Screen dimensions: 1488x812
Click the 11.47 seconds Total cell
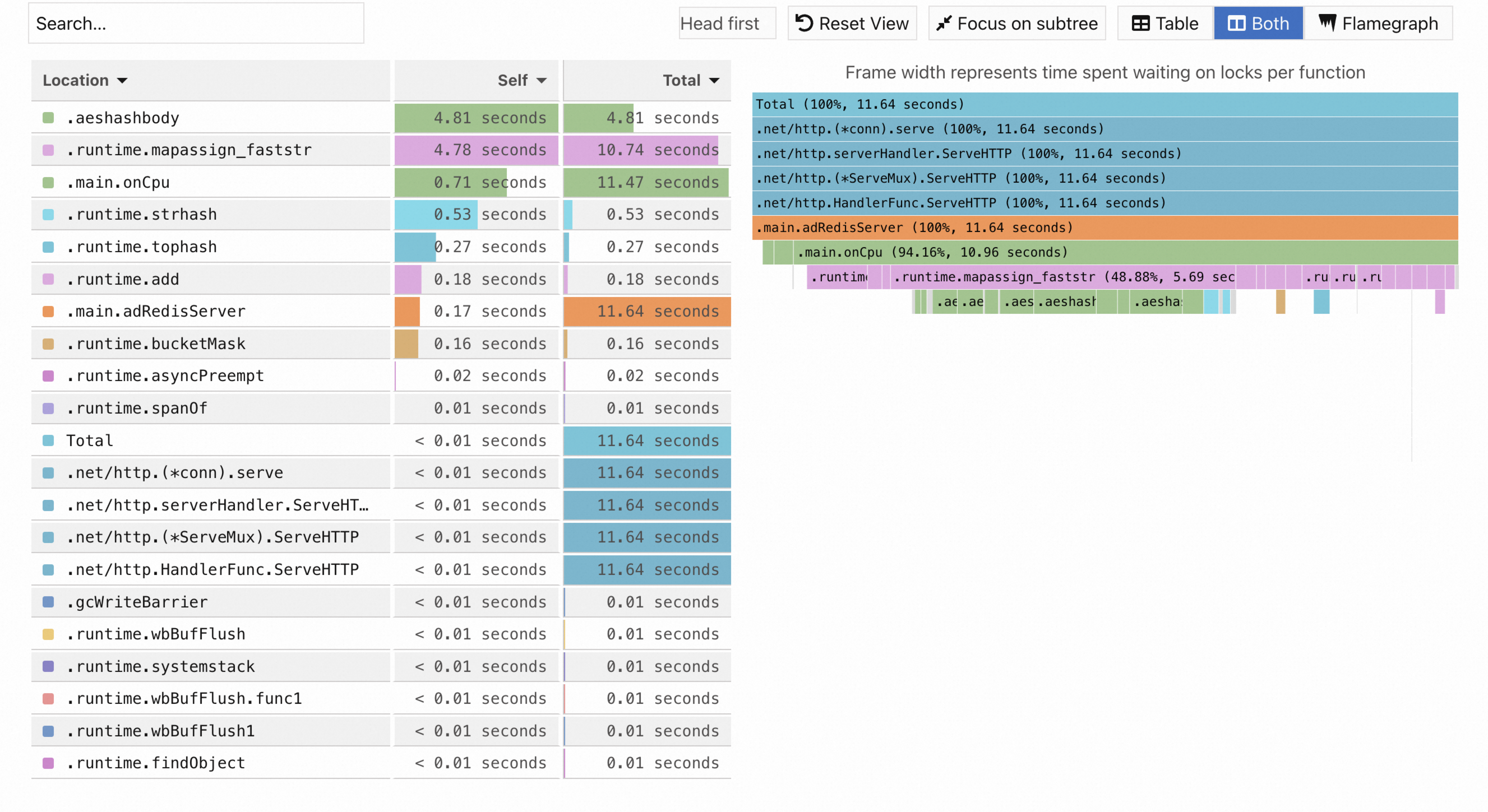[647, 182]
